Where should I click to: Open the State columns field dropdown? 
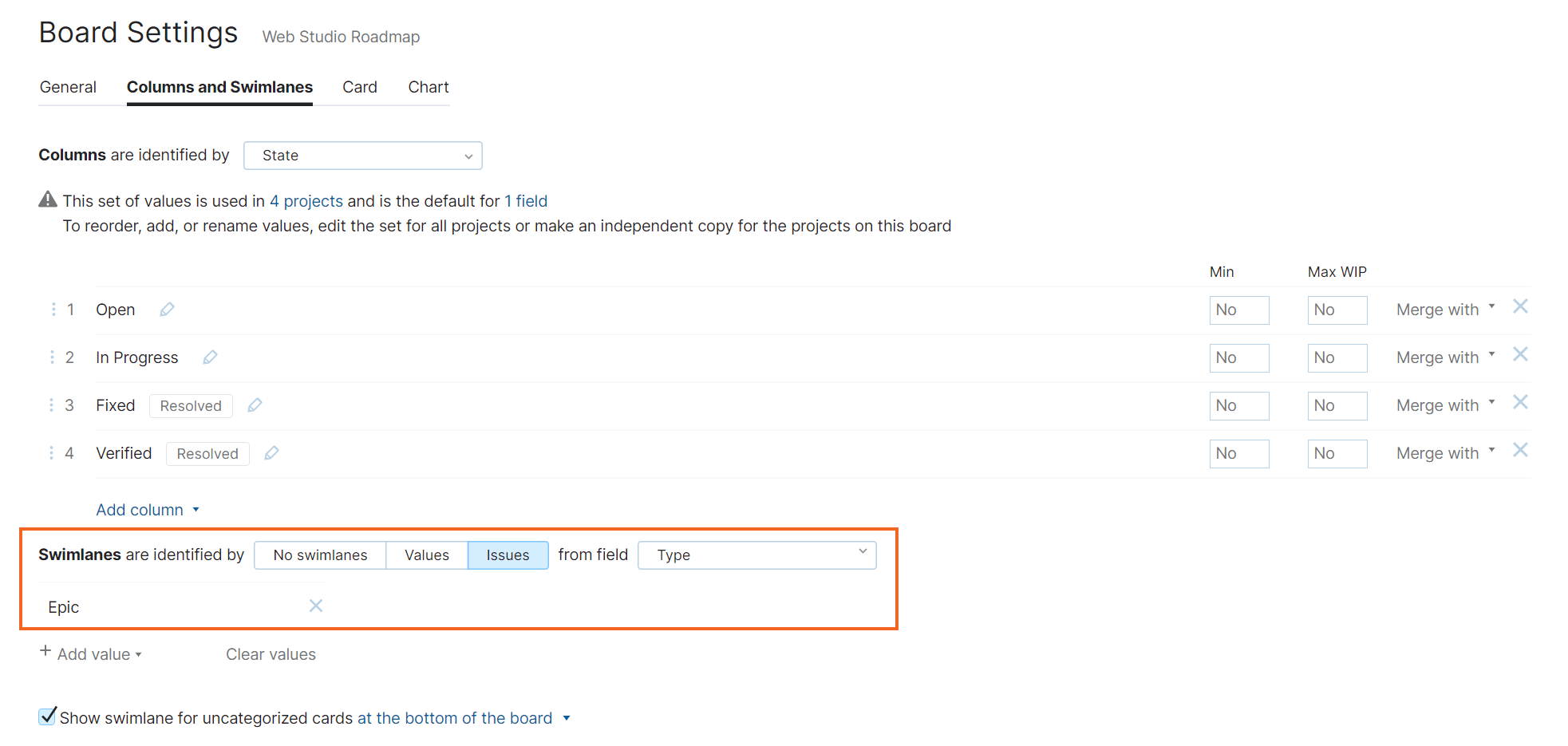(x=363, y=156)
